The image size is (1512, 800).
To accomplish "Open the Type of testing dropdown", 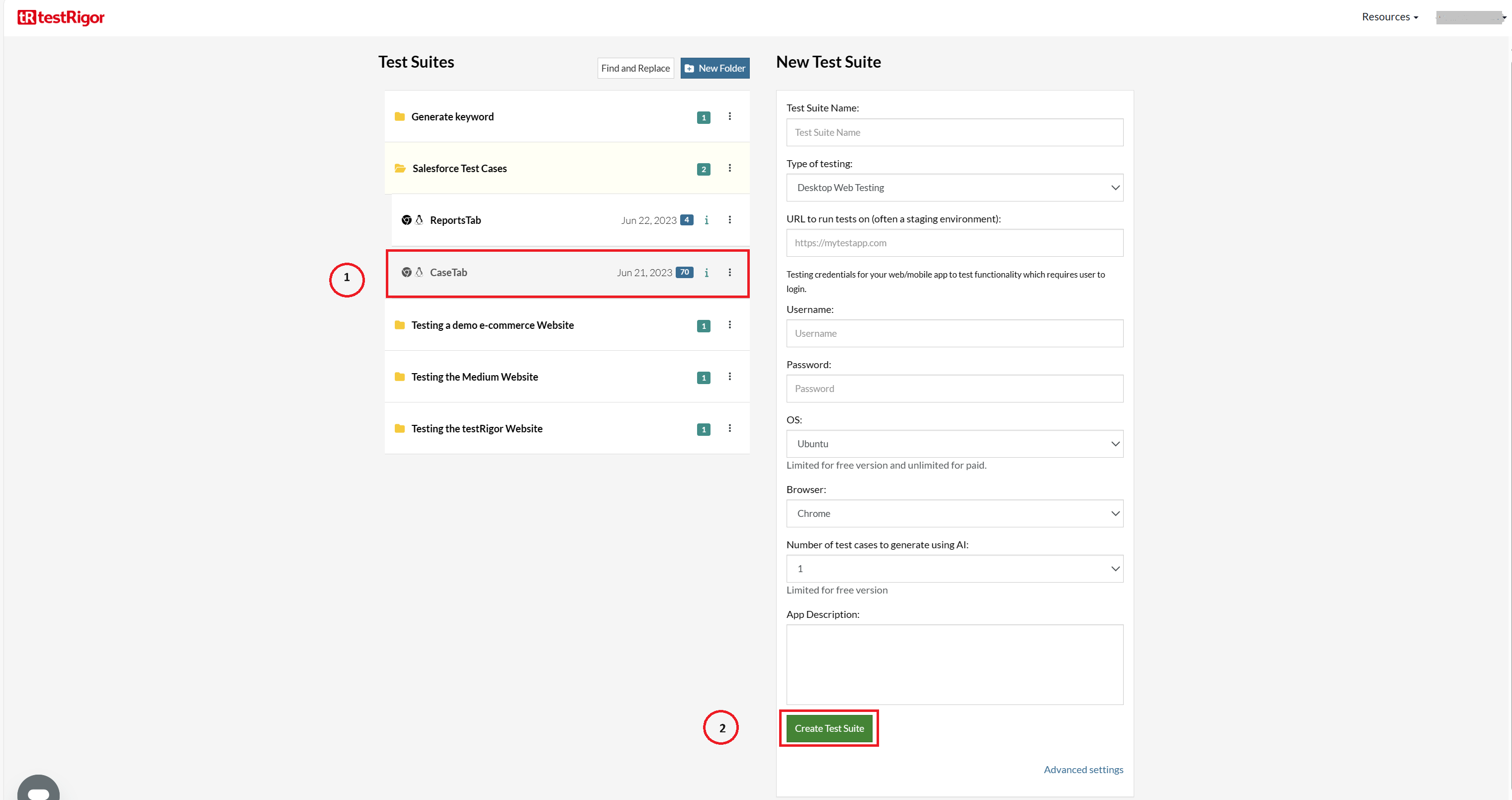I will (x=954, y=188).
